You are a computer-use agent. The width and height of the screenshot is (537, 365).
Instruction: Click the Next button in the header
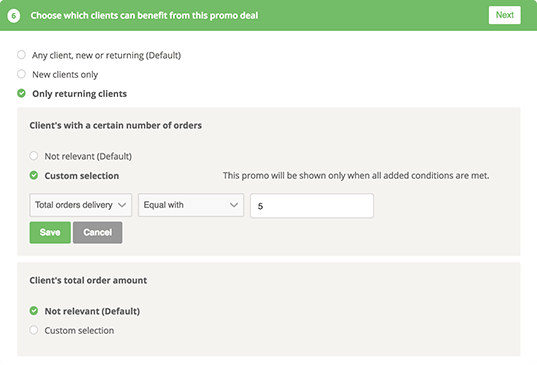tap(504, 15)
